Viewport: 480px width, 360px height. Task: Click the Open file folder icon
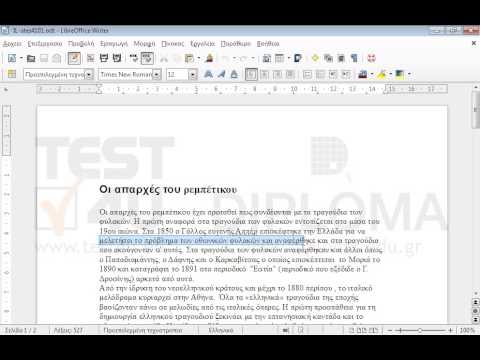(31, 59)
